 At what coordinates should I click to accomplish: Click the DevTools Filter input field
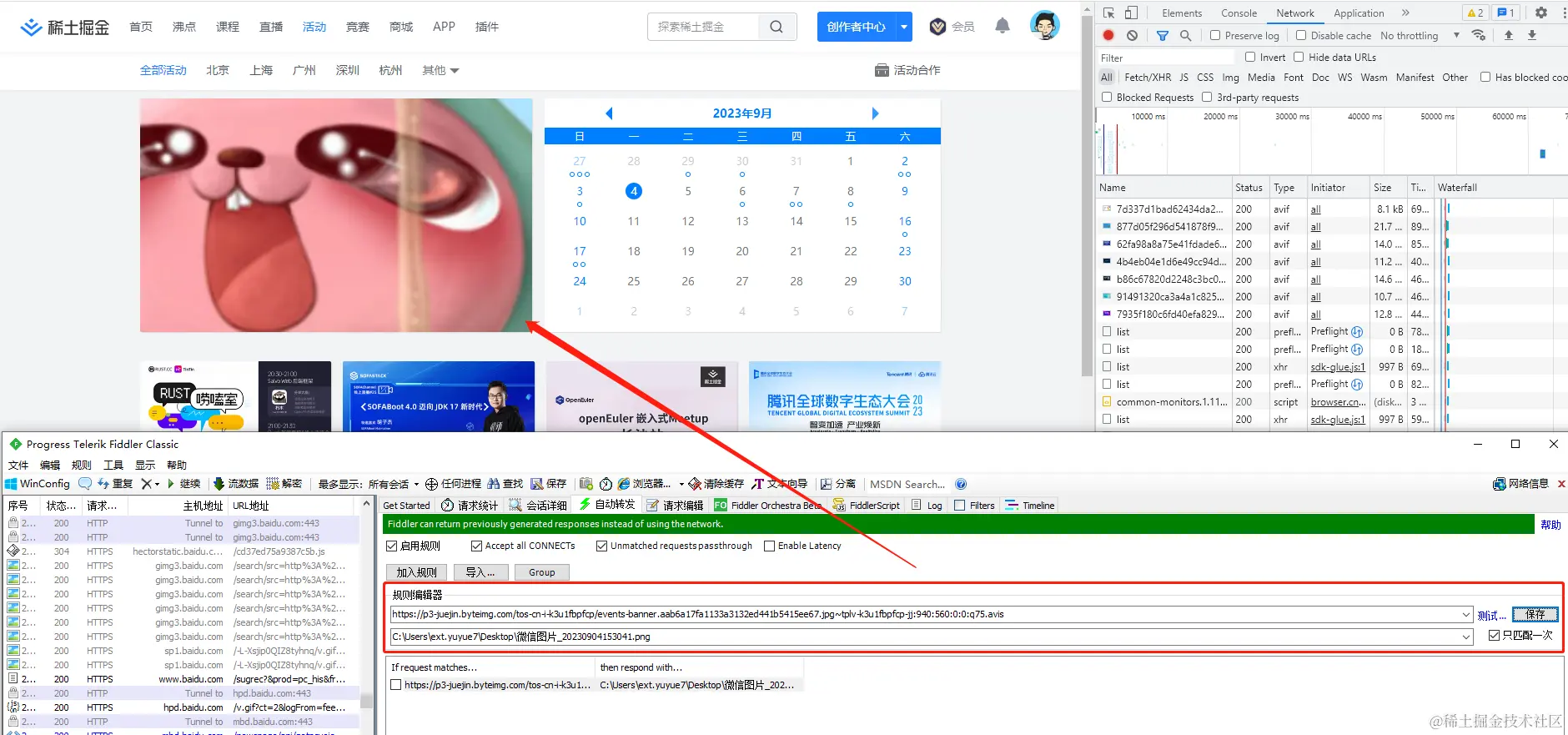pos(1165,58)
